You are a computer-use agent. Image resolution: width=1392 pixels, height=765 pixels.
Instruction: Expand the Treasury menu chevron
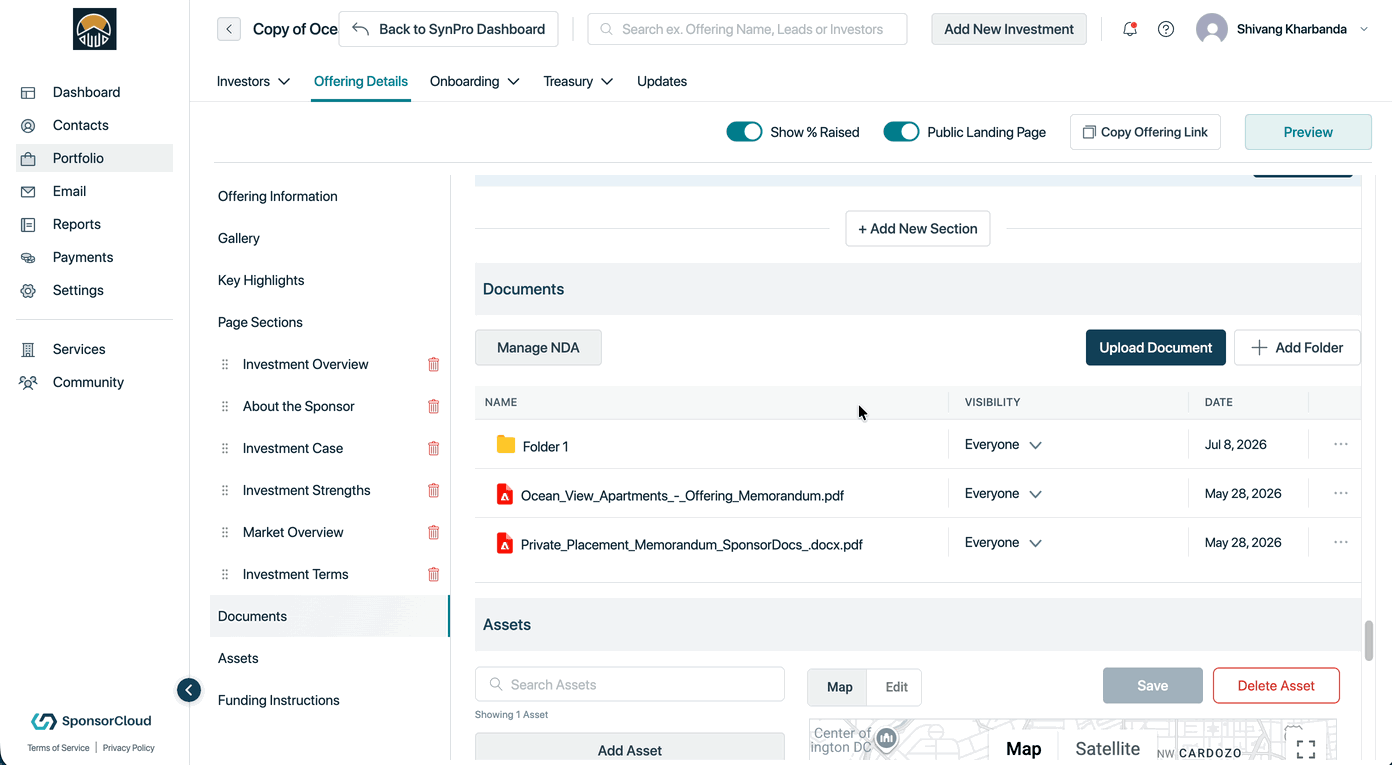click(607, 82)
